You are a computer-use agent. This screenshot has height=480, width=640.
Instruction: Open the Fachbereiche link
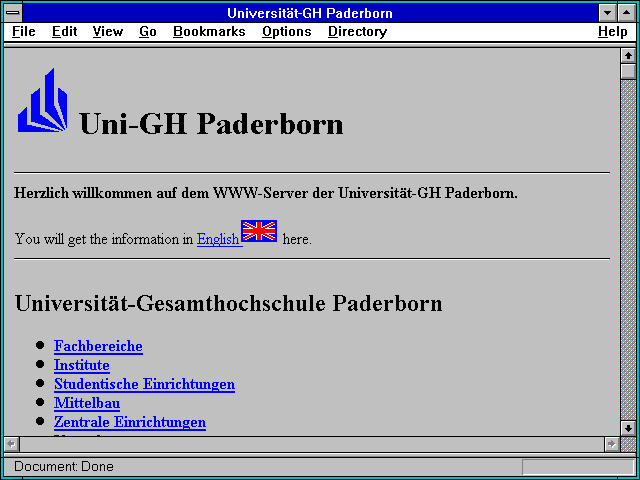[x=98, y=346]
